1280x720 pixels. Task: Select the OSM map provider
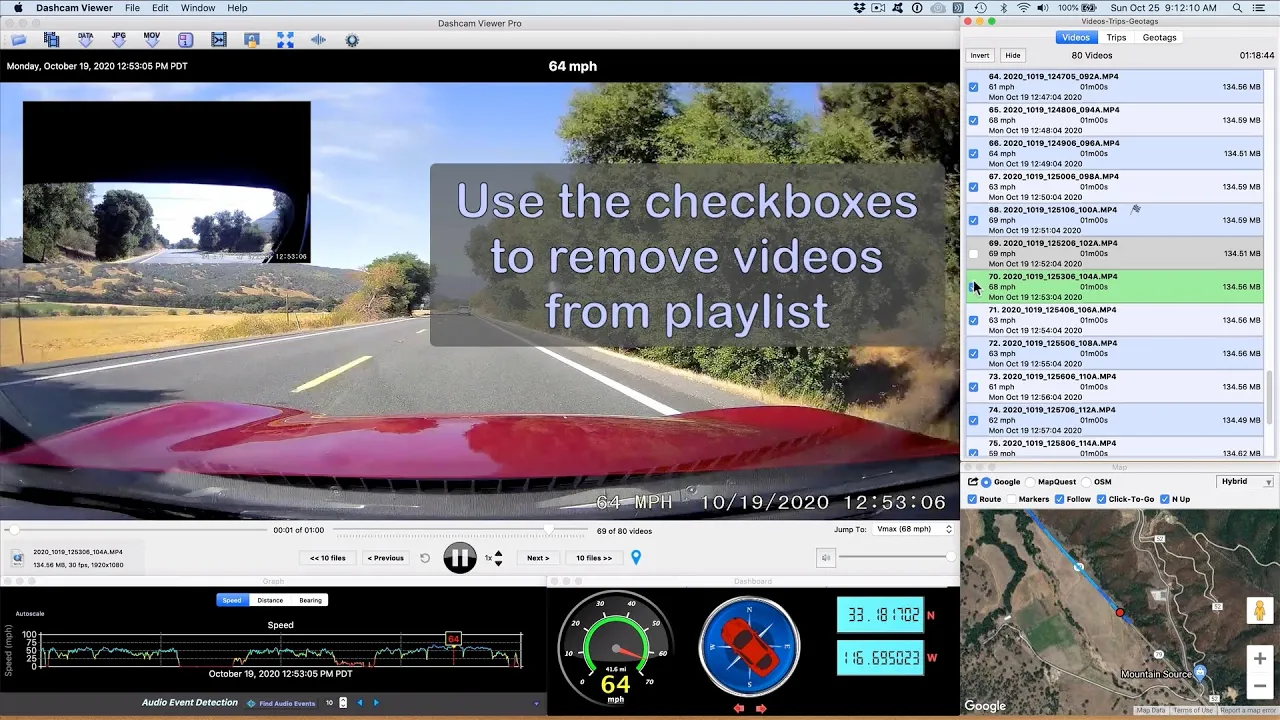(1086, 482)
